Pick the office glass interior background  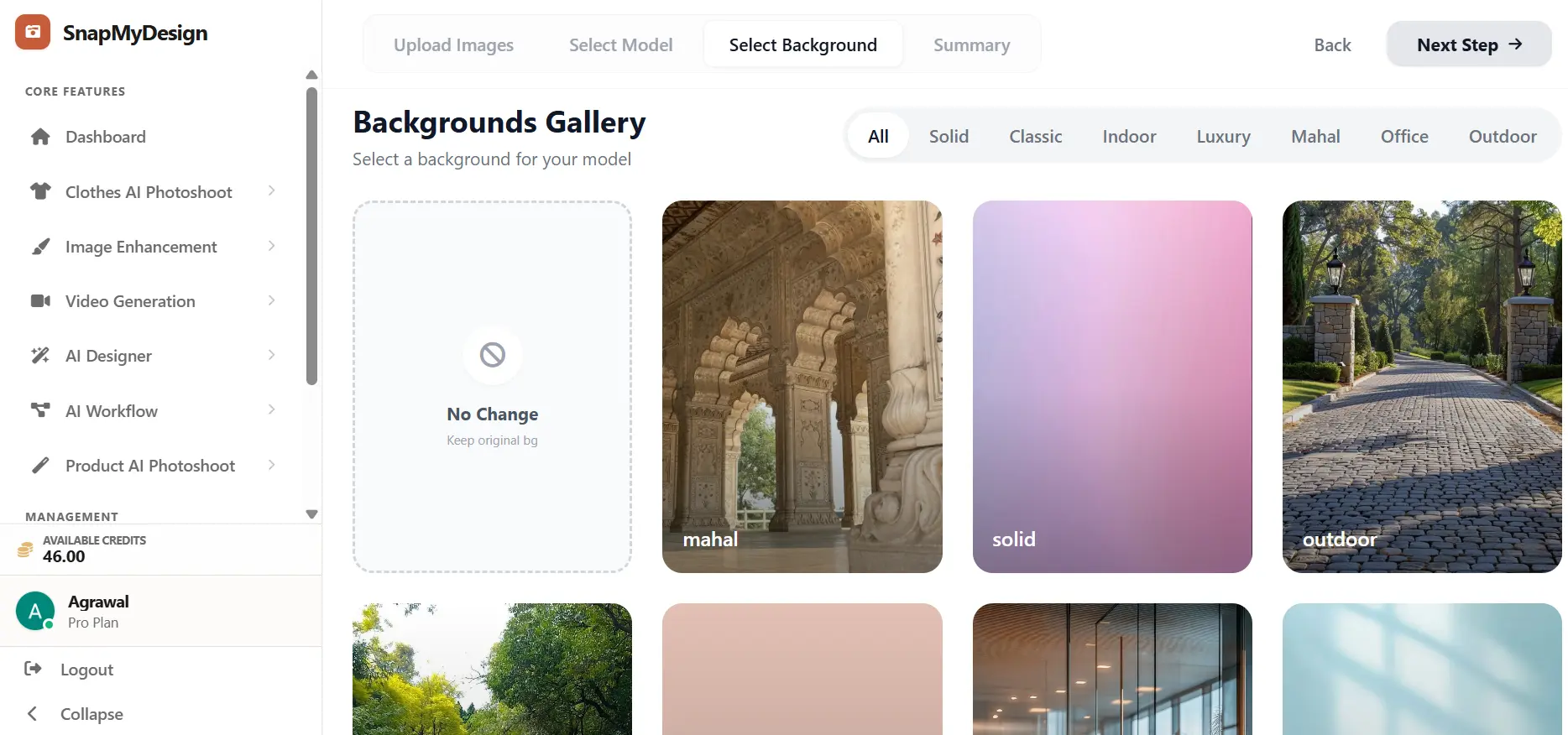[1112, 670]
